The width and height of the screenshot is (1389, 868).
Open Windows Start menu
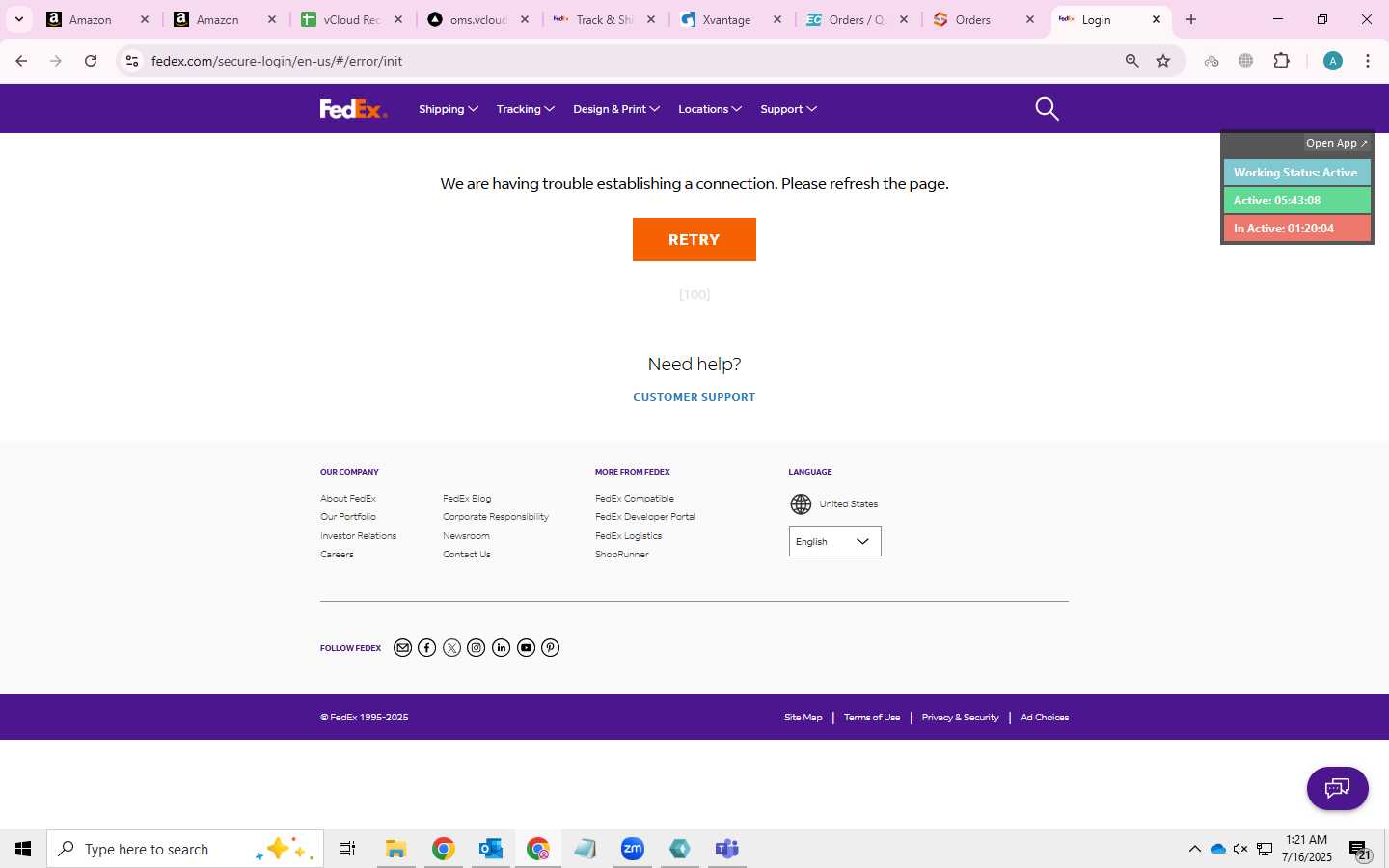click(x=23, y=849)
